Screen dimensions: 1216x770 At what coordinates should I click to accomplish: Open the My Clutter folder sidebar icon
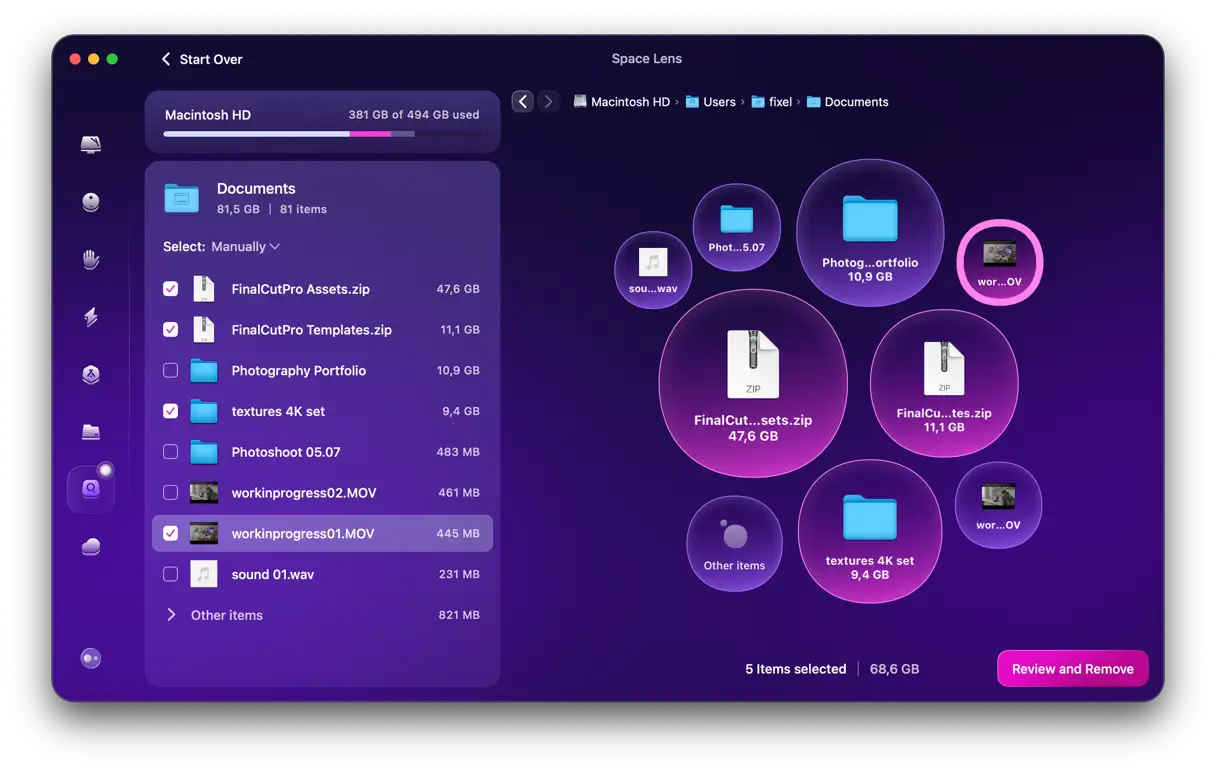(91, 432)
